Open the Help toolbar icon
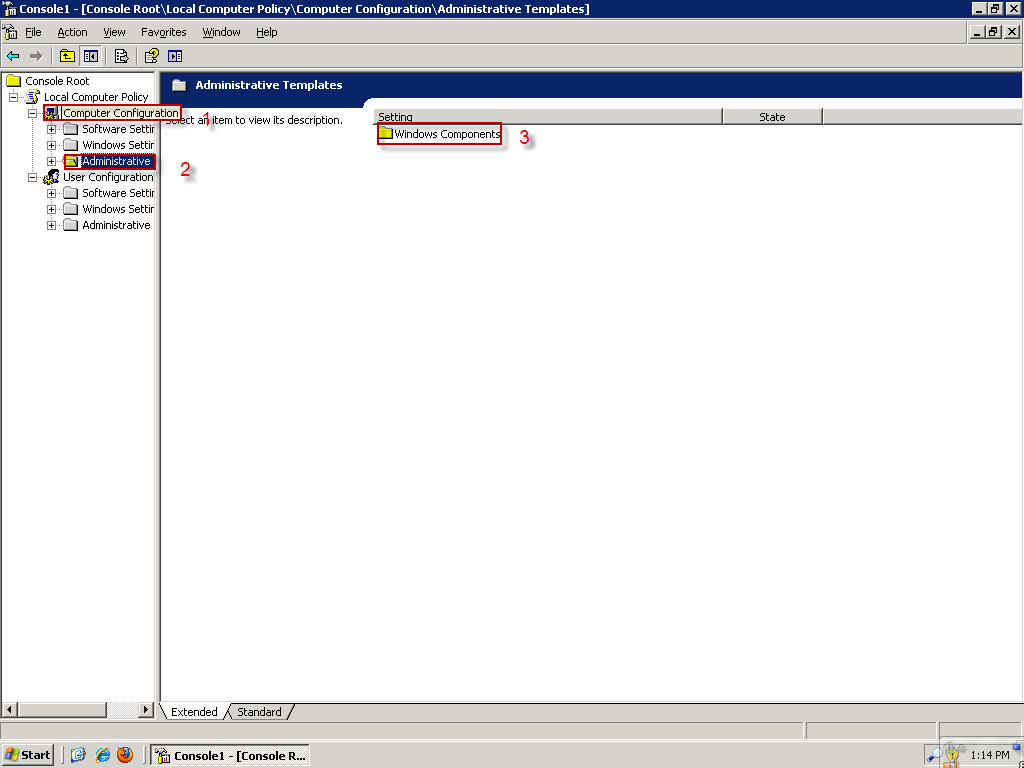The width and height of the screenshot is (1024, 768). point(152,56)
